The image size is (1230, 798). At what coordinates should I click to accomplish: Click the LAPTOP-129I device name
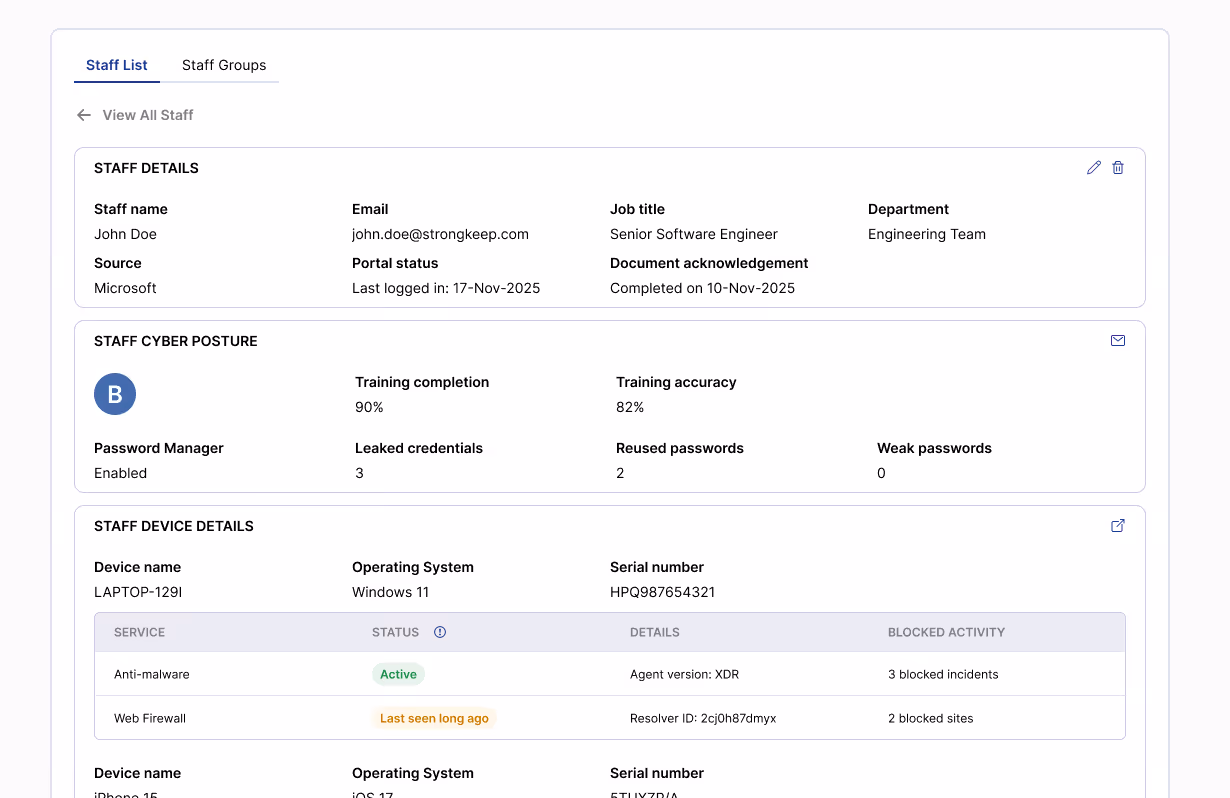[x=138, y=592]
